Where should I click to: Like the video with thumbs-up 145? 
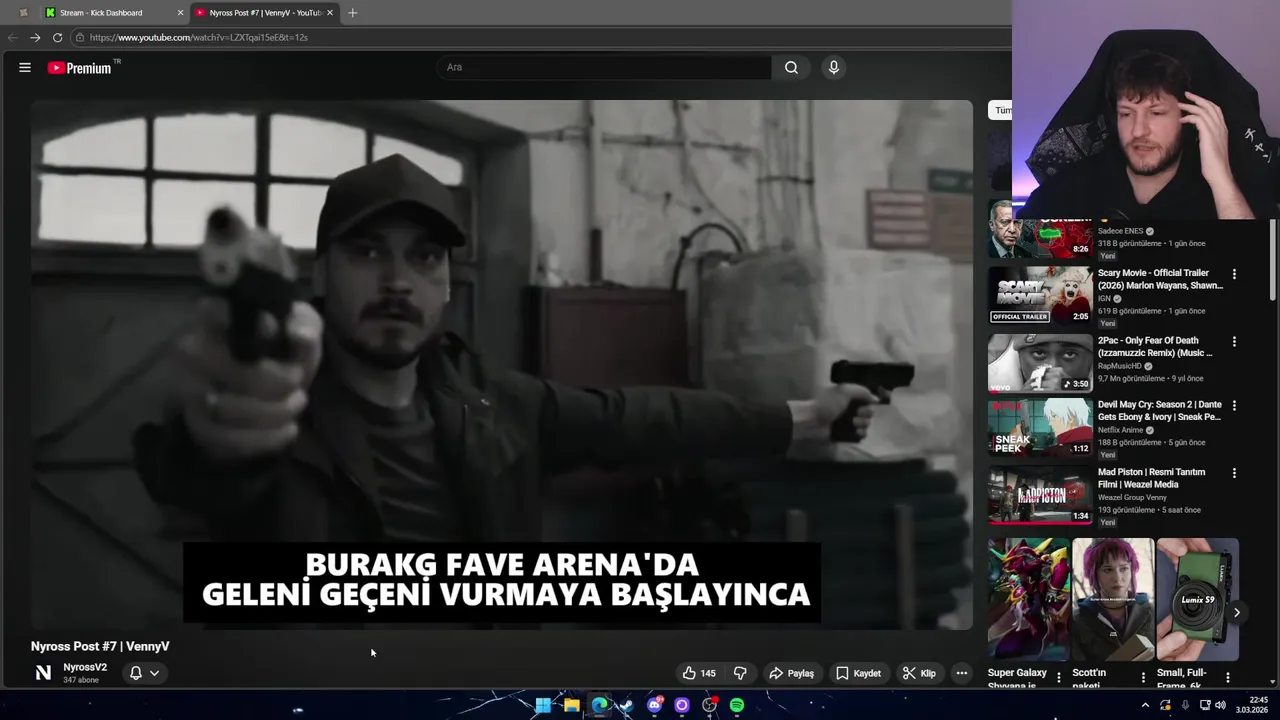click(699, 673)
